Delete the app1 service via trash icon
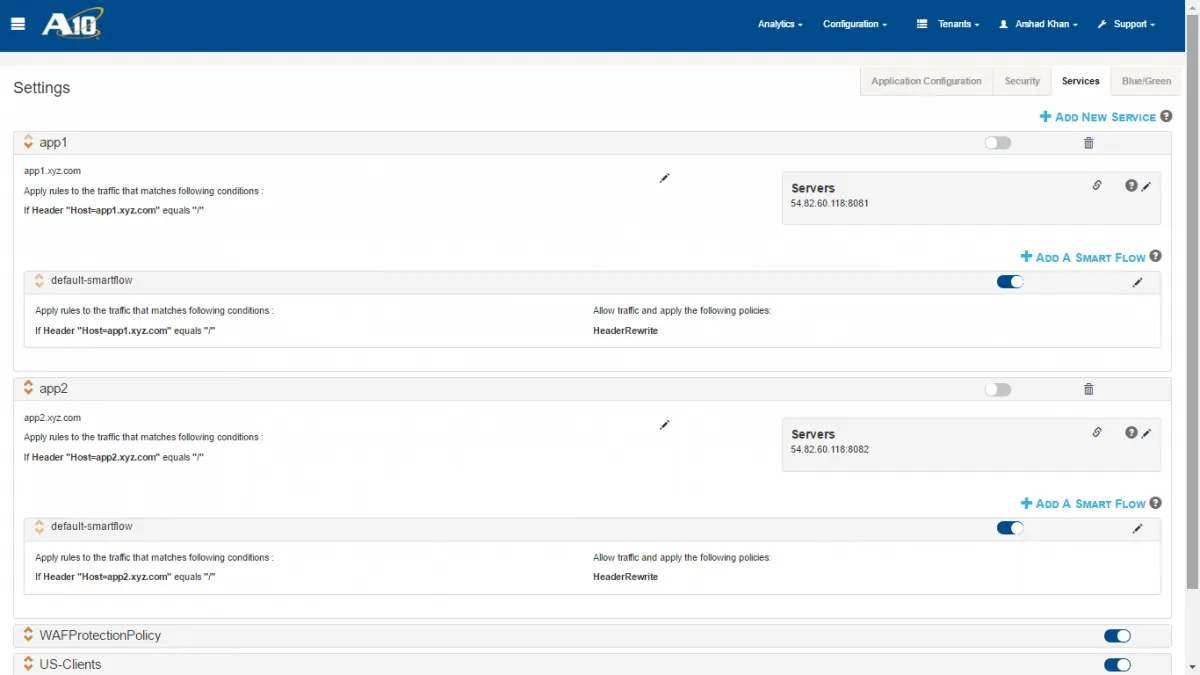1200x675 pixels. 1088,142
